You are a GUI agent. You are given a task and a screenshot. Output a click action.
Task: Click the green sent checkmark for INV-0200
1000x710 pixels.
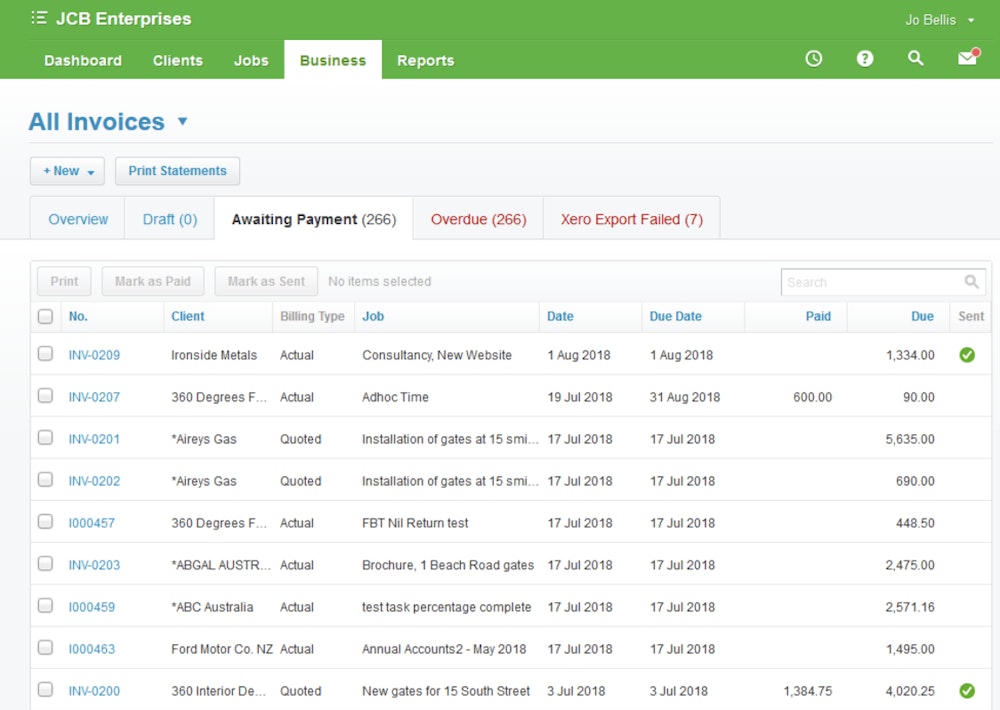967,691
